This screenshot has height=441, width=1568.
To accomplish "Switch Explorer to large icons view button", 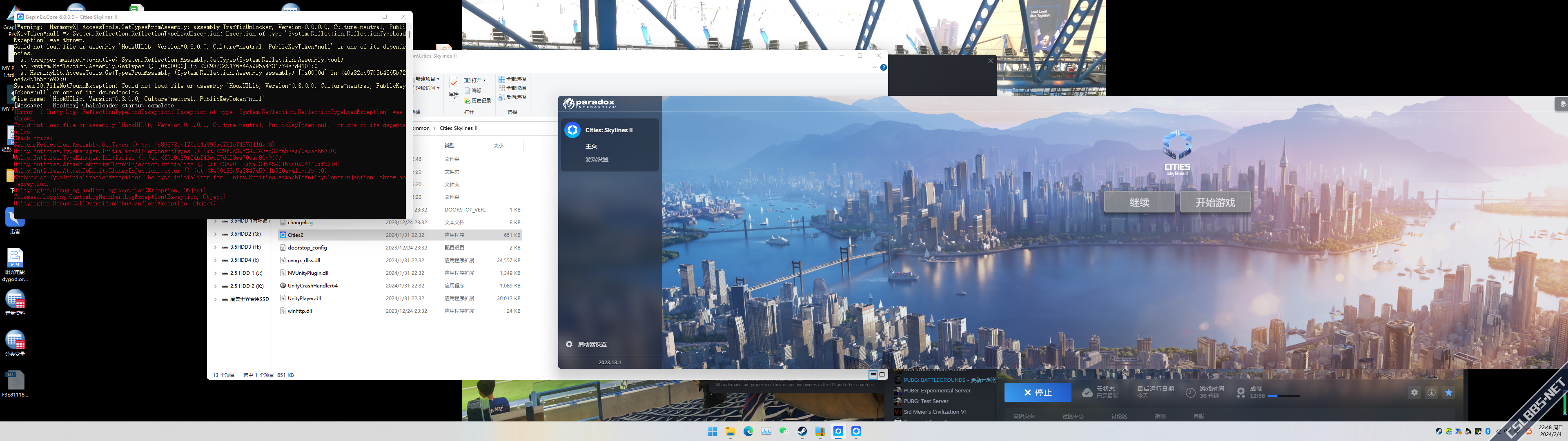I will coord(882,375).
